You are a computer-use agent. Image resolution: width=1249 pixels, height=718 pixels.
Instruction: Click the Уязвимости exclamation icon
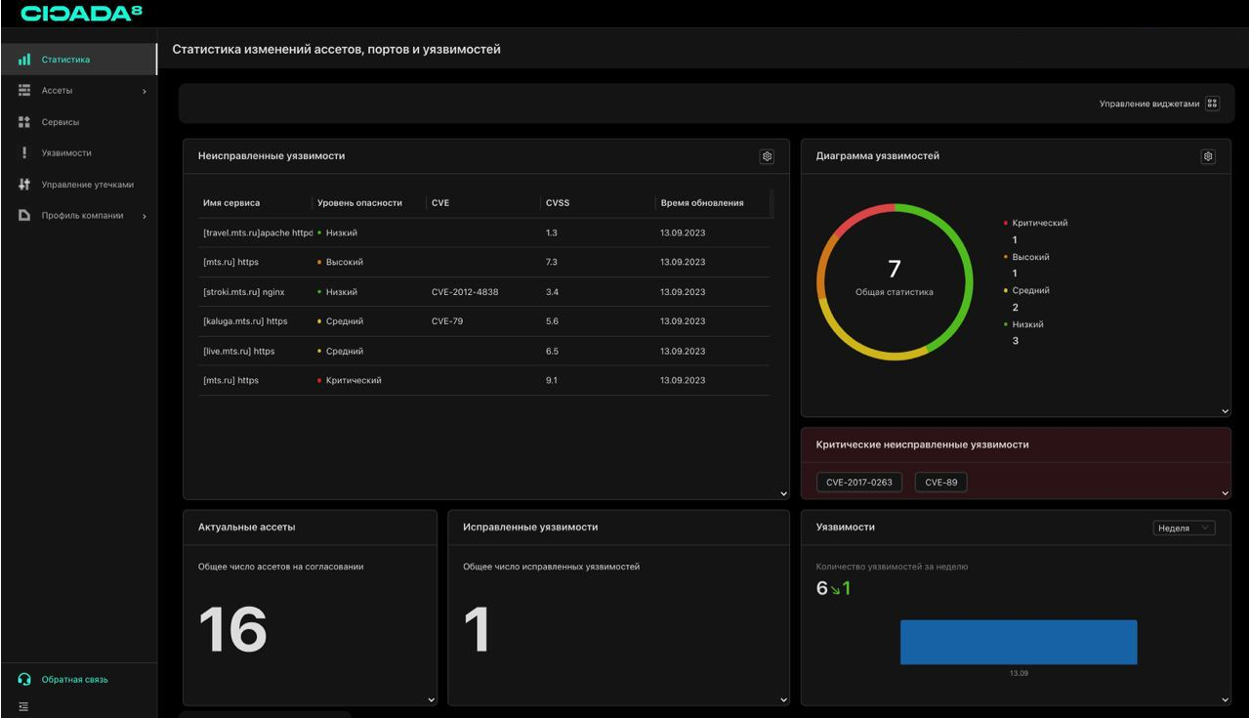click(x=24, y=153)
